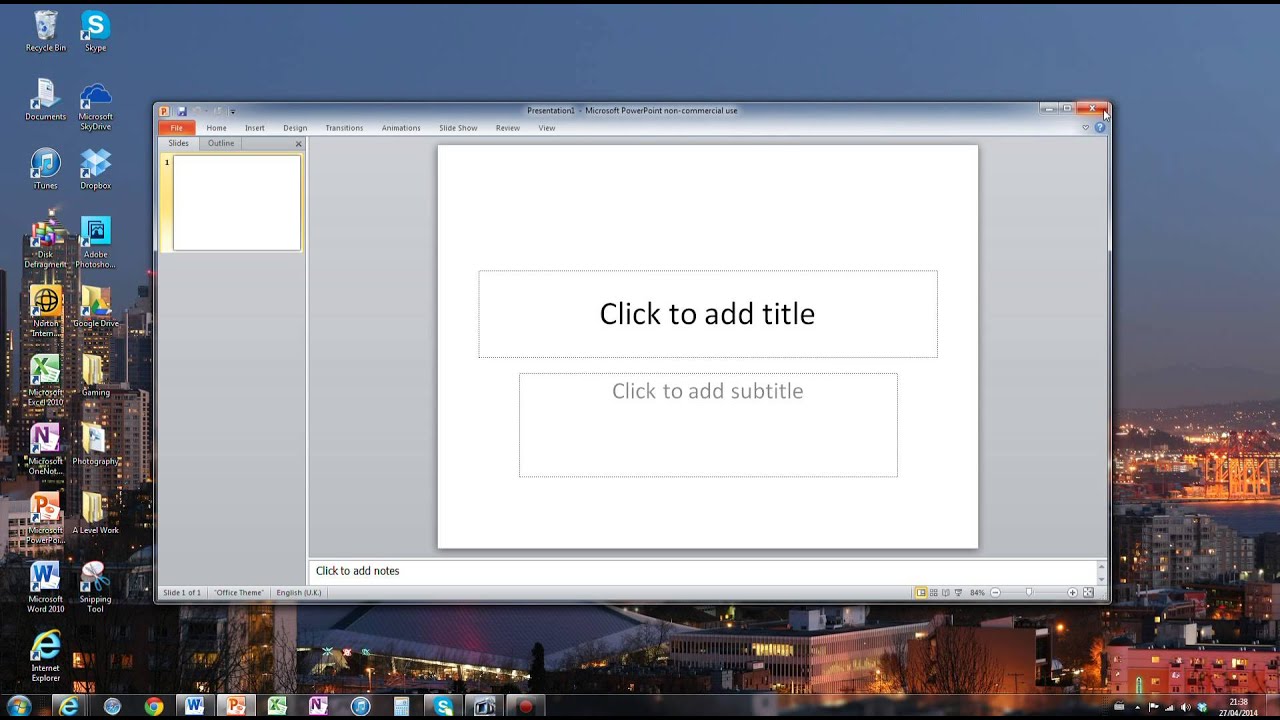This screenshot has width=1280, height=720.
Task: Expand the ribbon using the chevron button
Action: point(1085,128)
